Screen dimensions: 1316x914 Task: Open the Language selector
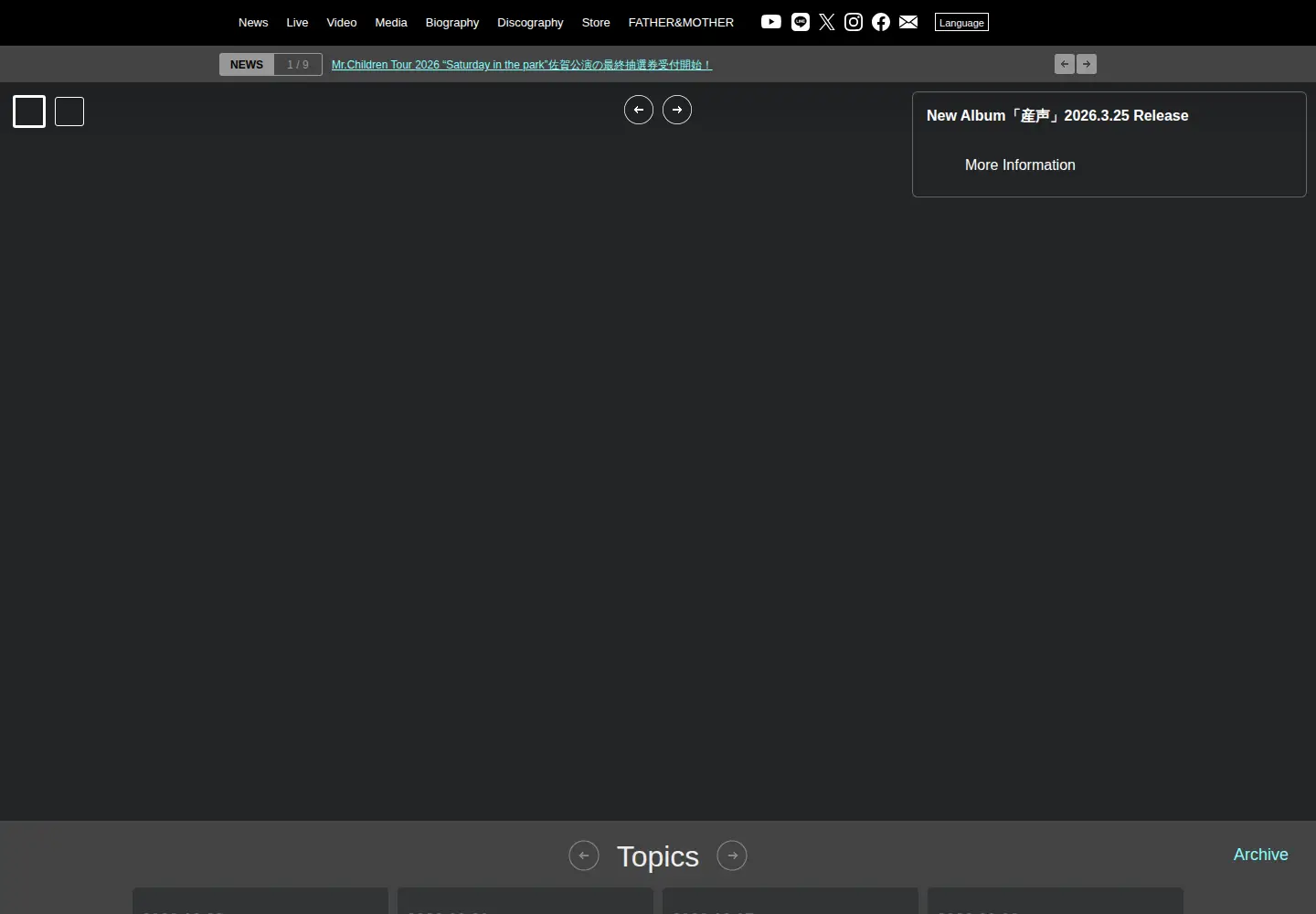click(961, 22)
